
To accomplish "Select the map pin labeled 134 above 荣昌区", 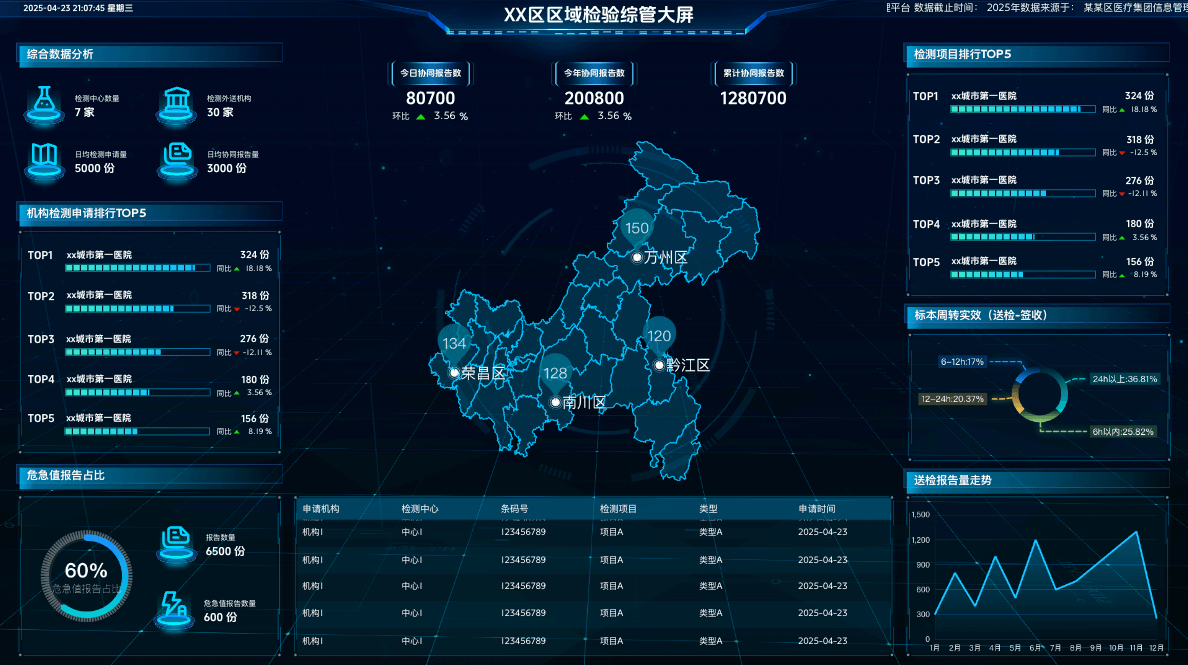I will [454, 343].
